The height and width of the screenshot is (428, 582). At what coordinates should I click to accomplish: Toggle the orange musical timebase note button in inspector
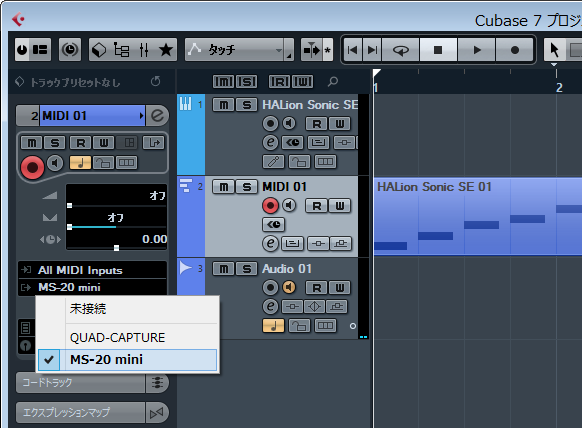[x=80, y=163]
